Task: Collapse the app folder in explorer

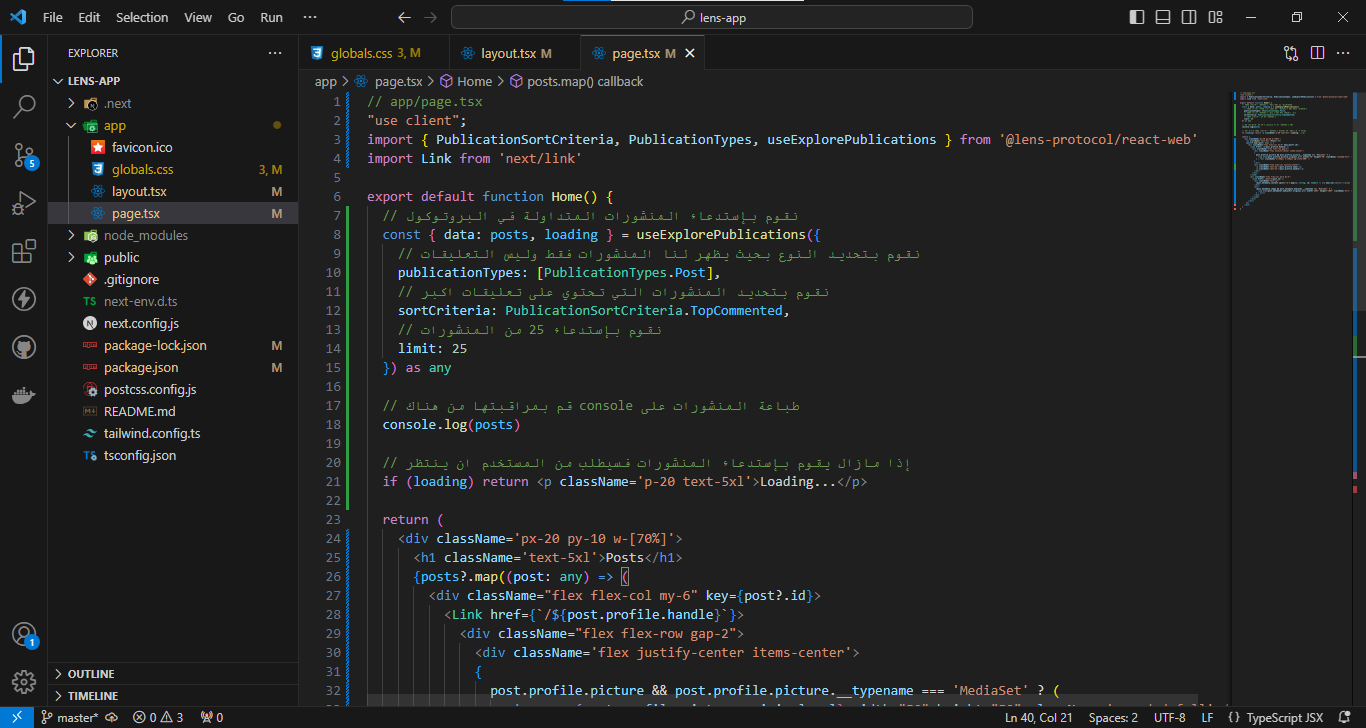Action: pyautogui.click(x=114, y=125)
